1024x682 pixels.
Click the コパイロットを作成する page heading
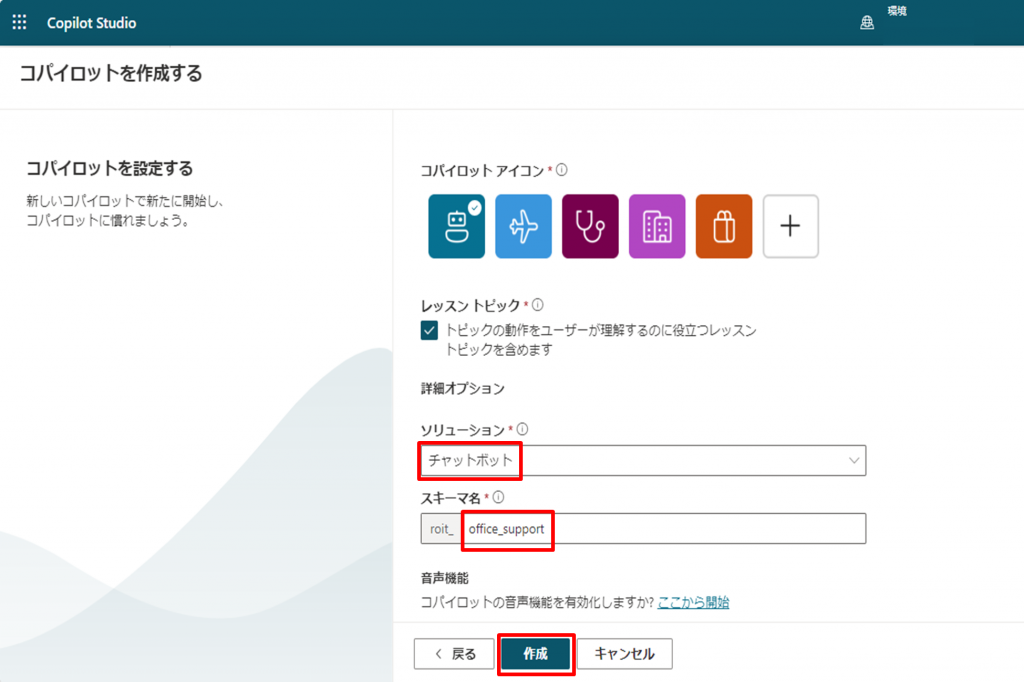(x=111, y=73)
